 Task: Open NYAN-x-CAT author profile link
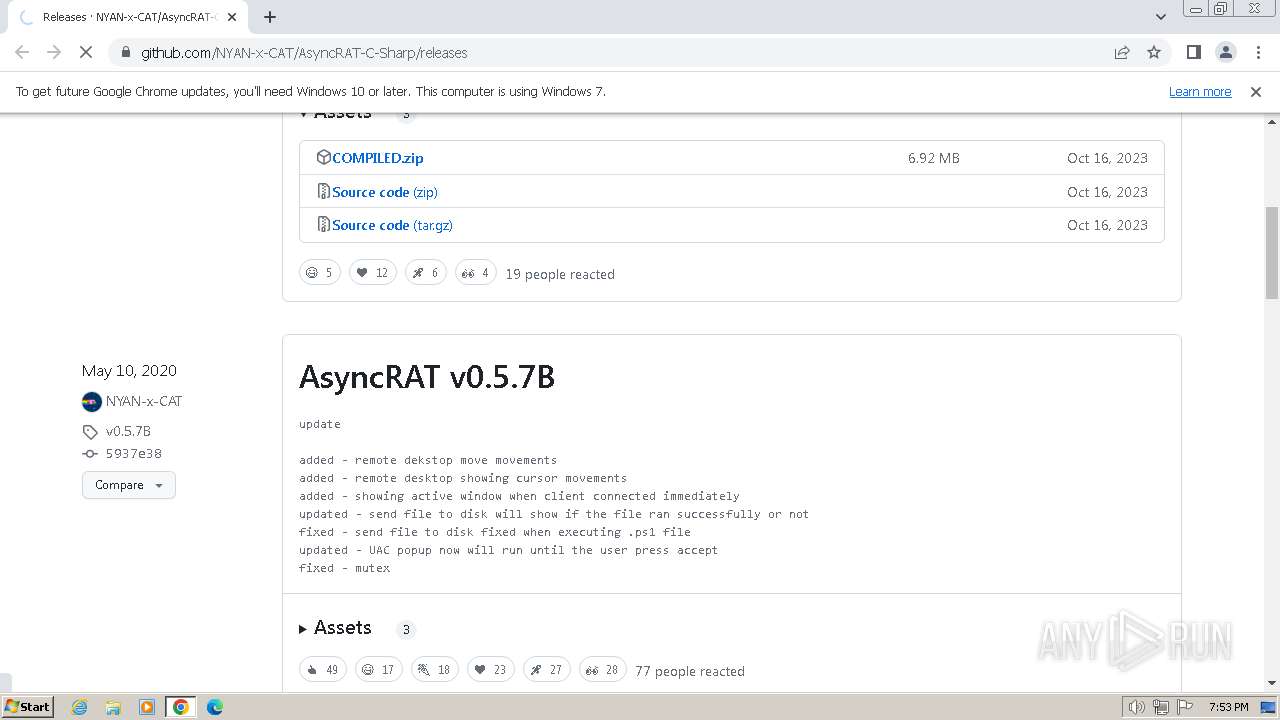[x=144, y=401]
